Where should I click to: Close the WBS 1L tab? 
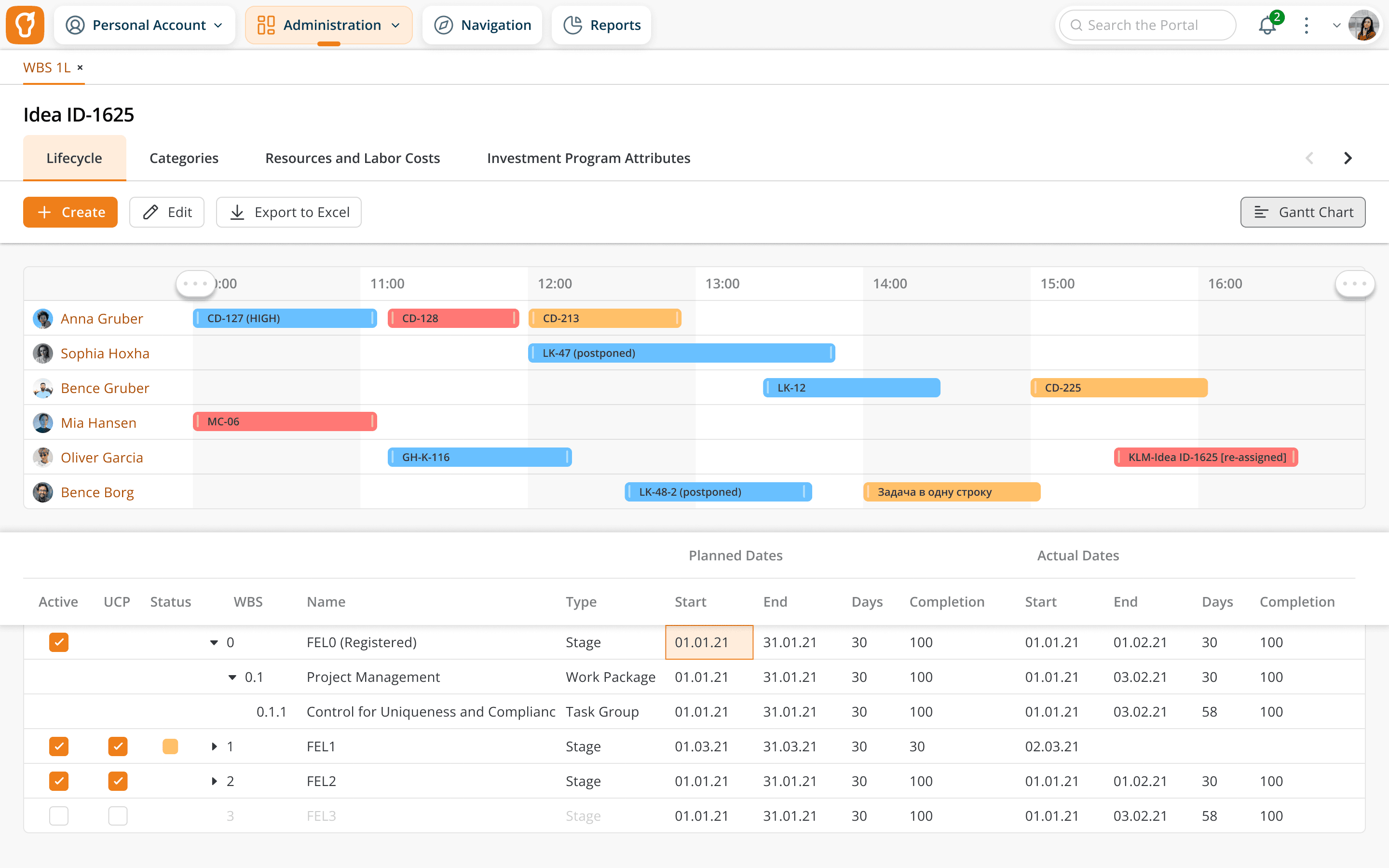pyautogui.click(x=81, y=68)
